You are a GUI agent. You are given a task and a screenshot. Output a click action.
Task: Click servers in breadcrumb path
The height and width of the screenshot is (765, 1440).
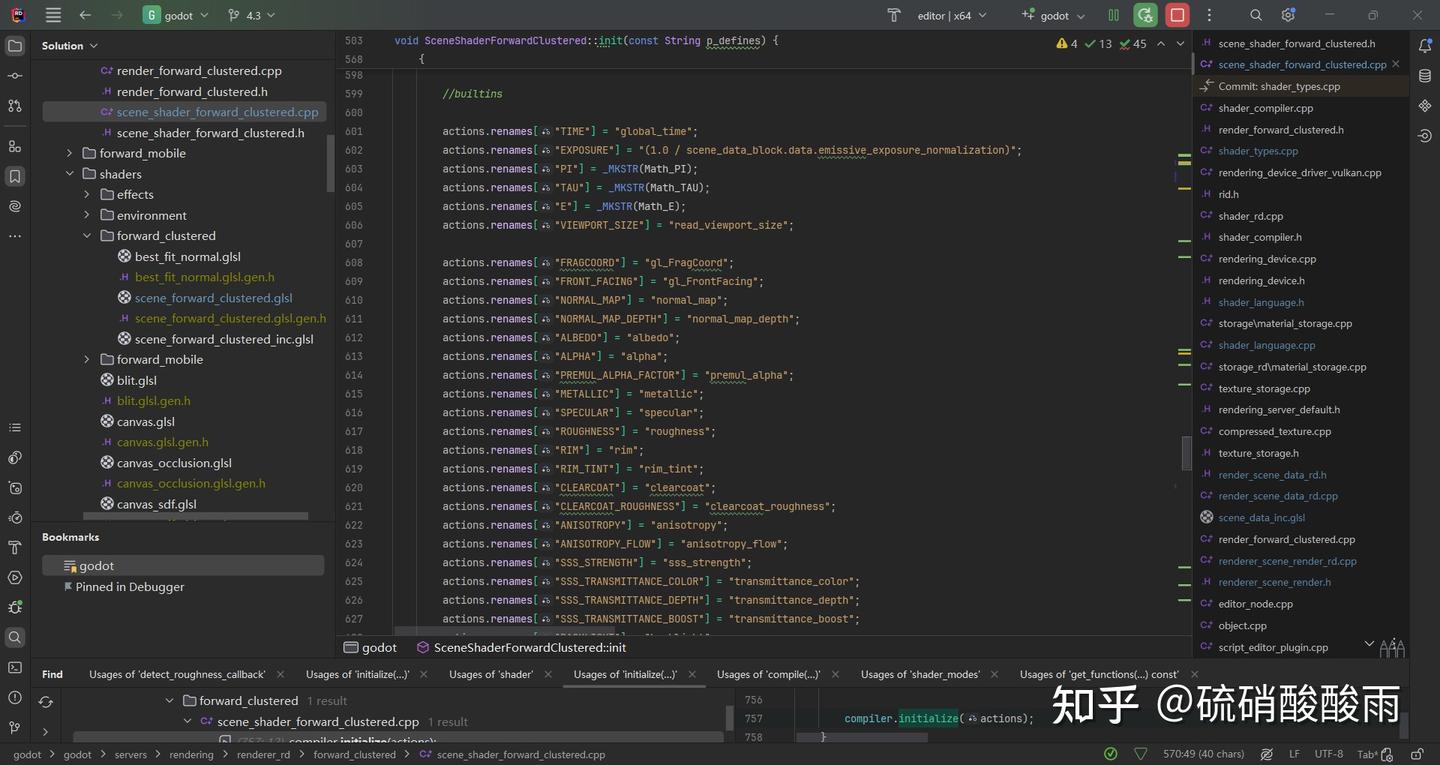click(x=130, y=755)
